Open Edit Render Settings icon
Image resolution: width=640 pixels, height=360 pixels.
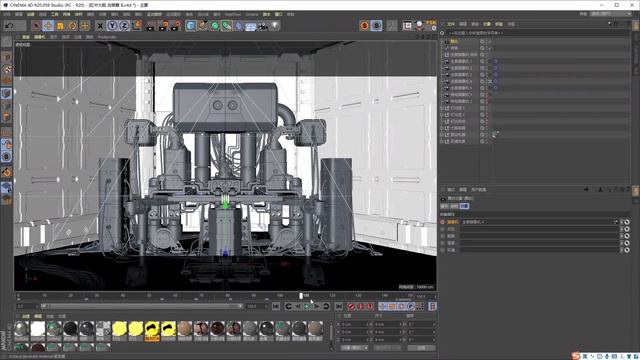pyautogui.click(x=176, y=26)
